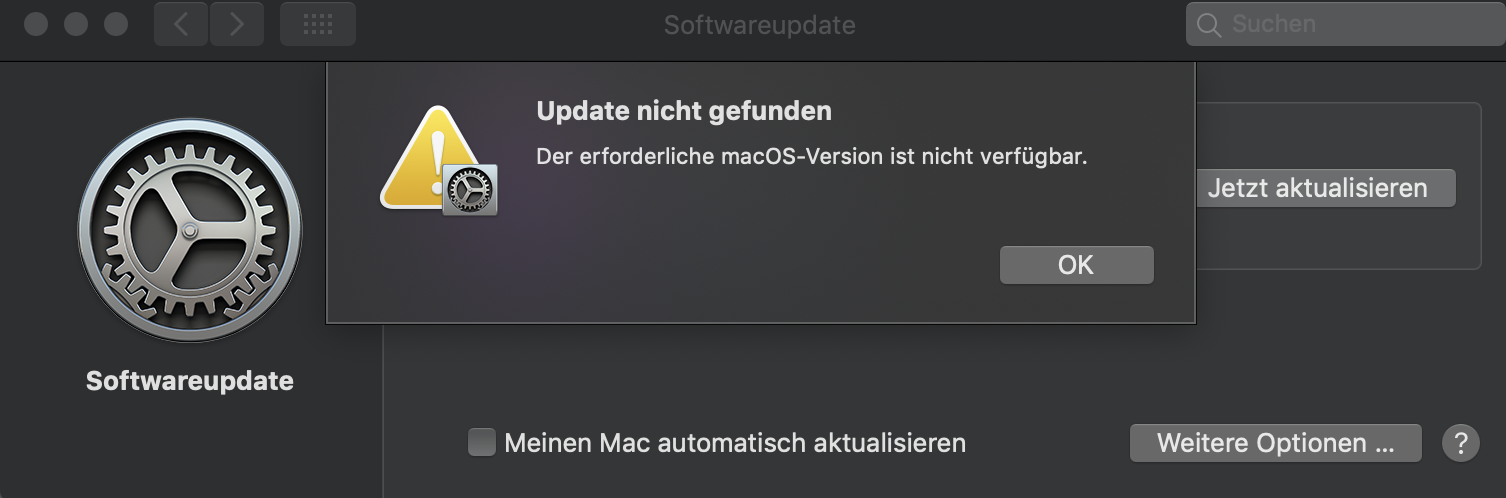
Task: Click the macOS-Version nicht verfügbar message
Action: pyautogui.click(x=811, y=157)
